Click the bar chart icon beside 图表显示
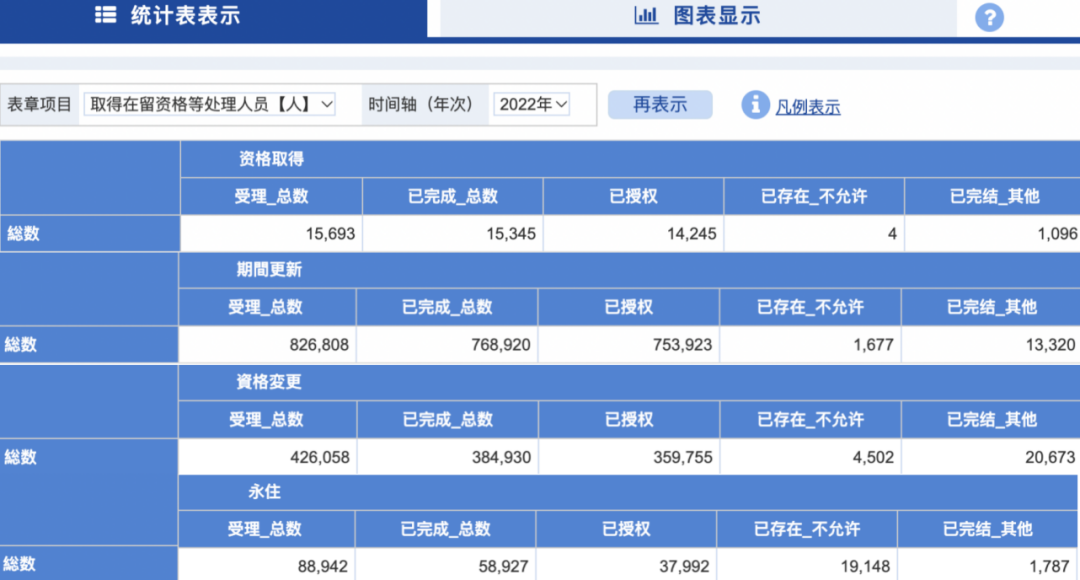 tap(645, 16)
